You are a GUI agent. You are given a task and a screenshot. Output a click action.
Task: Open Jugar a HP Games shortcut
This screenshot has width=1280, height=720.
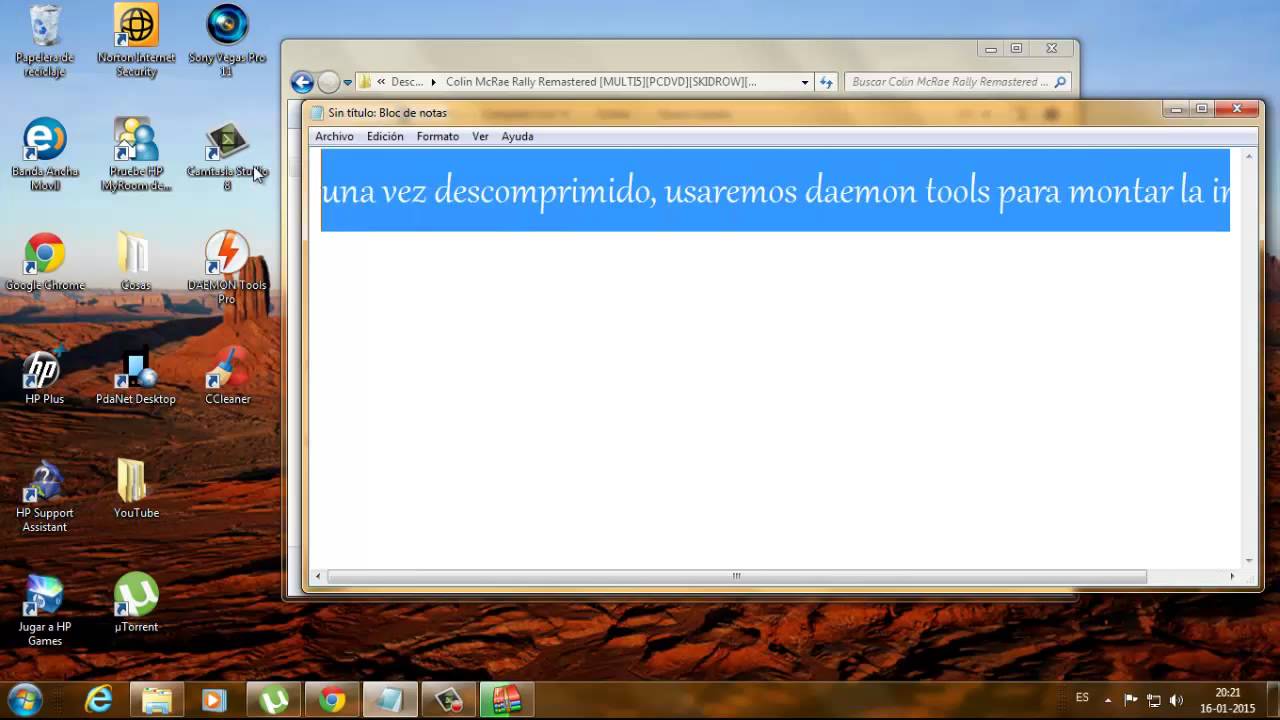tap(45, 610)
